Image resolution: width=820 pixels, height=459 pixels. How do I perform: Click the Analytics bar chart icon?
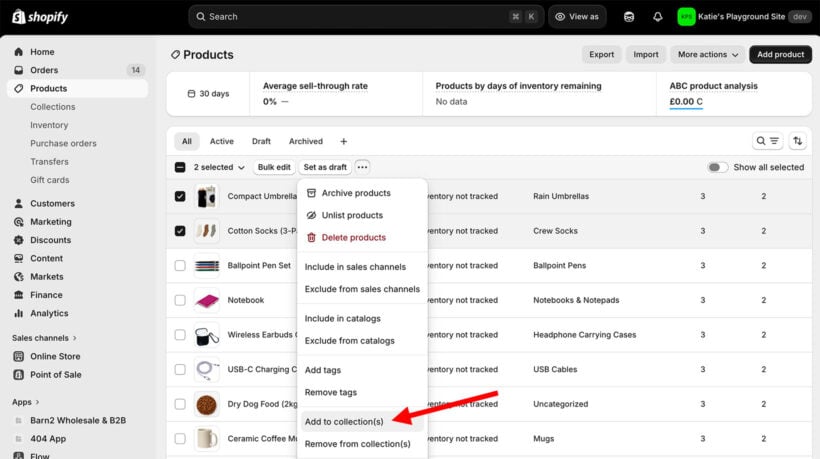19,313
